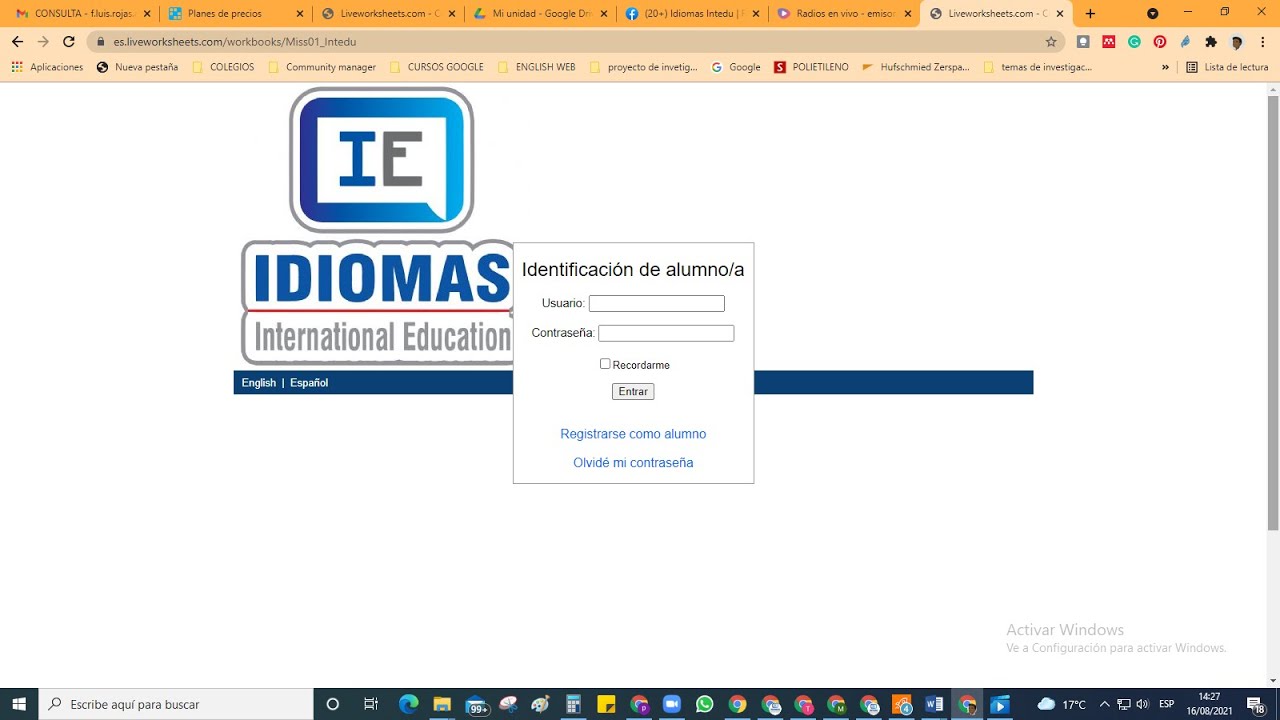Image resolution: width=1280 pixels, height=720 pixels.
Task: Open the Registrarse como alumno link
Action: [633, 434]
